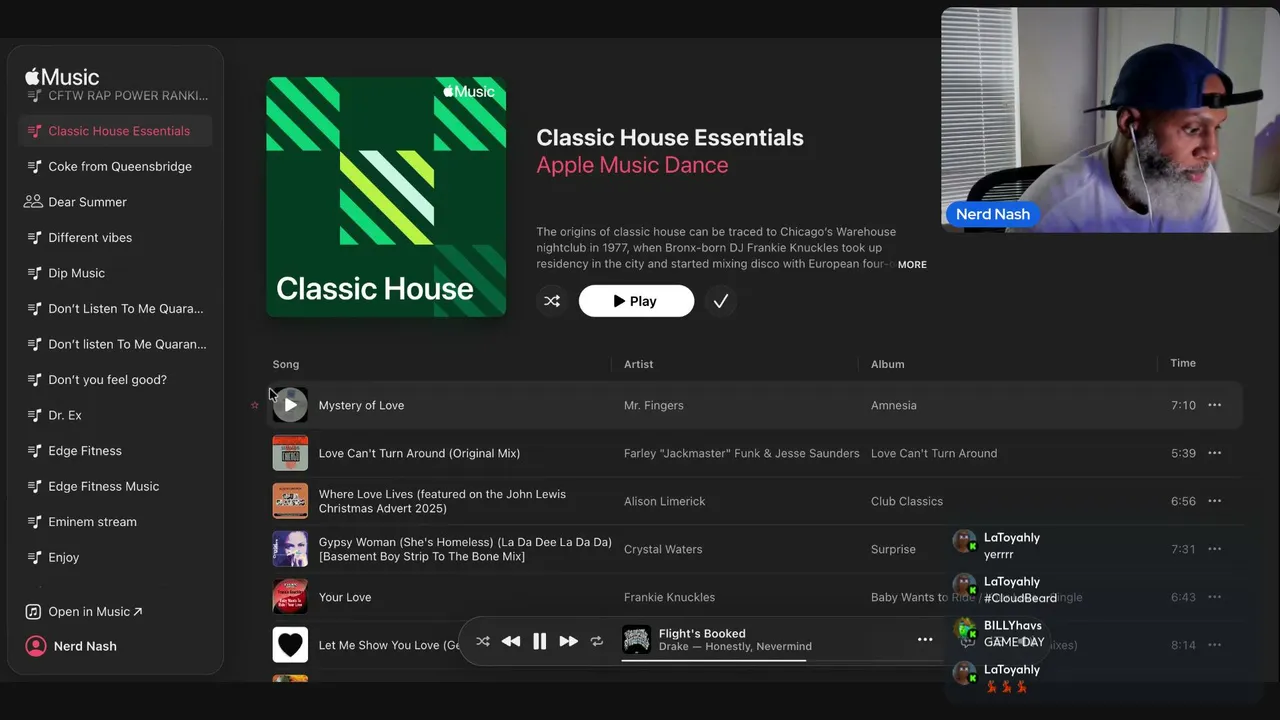This screenshot has width=1280, height=720.
Task: Open mini player more options menu
Action: tap(925, 640)
